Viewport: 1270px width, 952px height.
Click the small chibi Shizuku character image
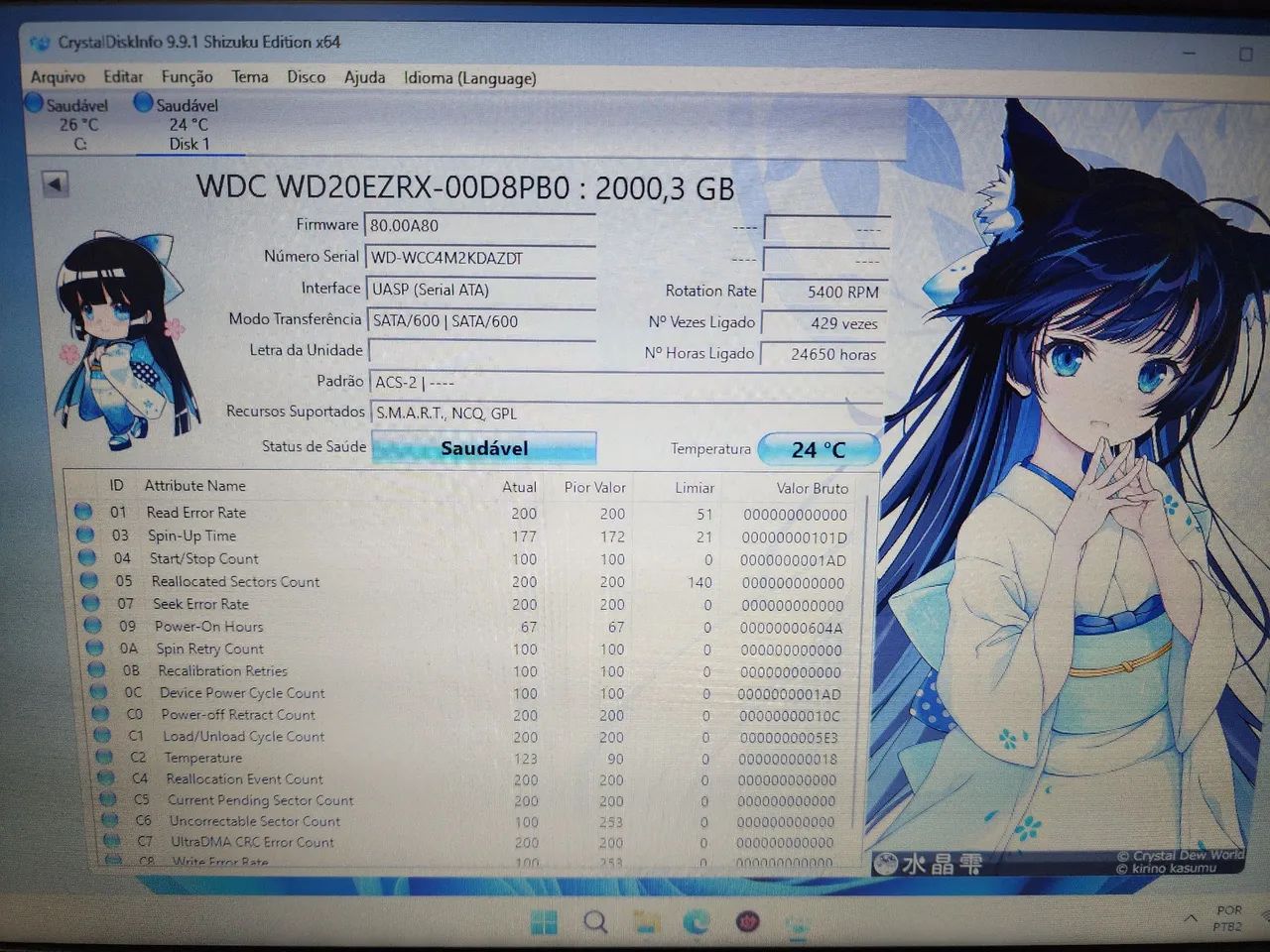122,340
